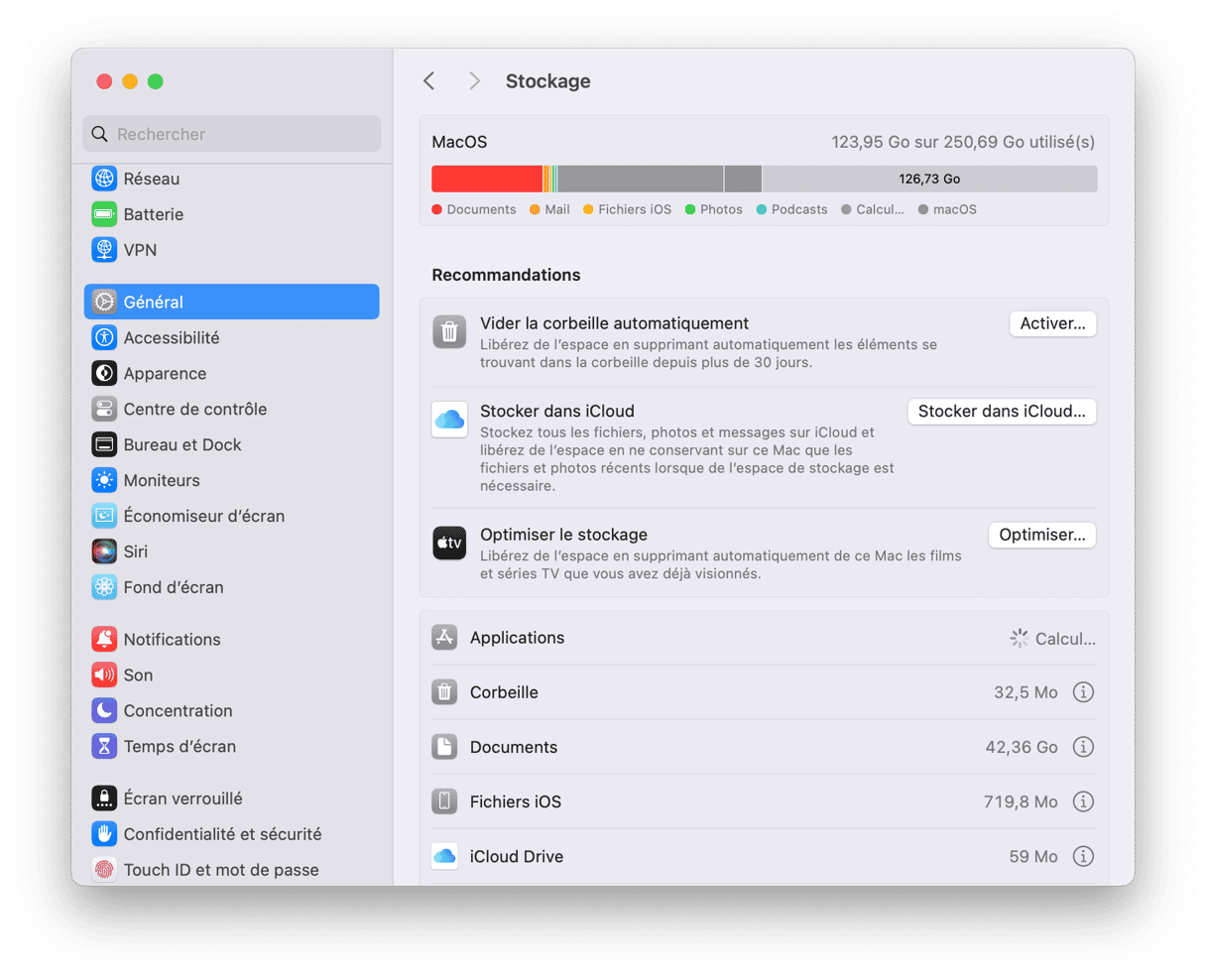Viewport: 1206px width, 980px height.
Task: Click the VPN globe icon
Action: (104, 250)
